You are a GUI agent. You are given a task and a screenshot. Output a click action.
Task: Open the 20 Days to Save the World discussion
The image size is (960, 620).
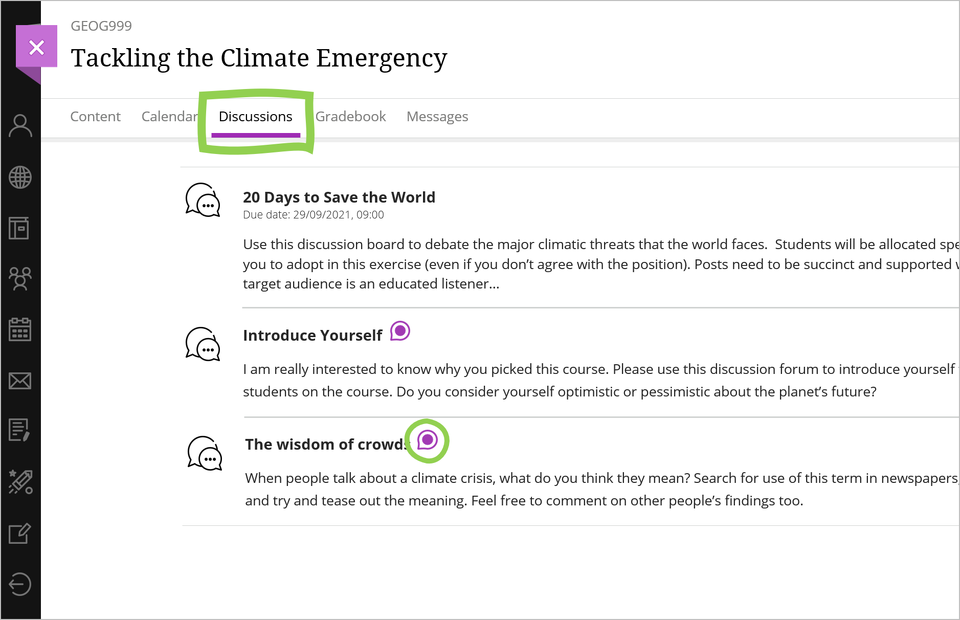[339, 197]
